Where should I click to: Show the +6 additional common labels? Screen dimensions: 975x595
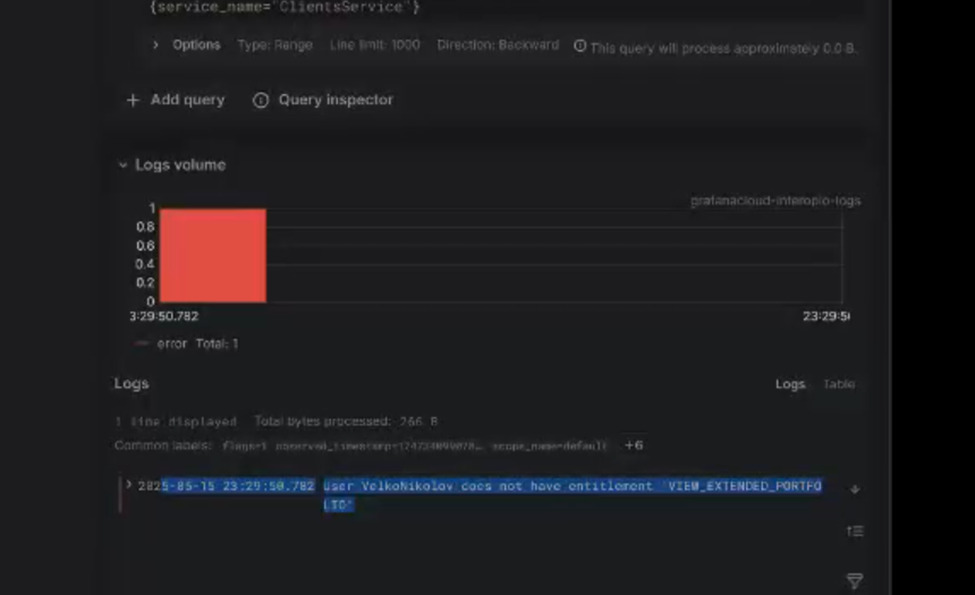coord(634,445)
